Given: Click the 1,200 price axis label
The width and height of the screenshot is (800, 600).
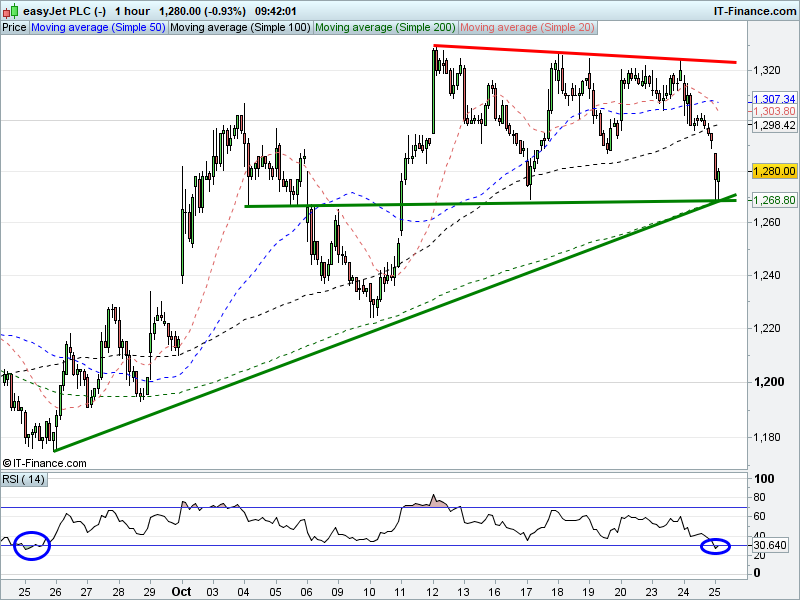Looking at the screenshot, I should point(769,382).
